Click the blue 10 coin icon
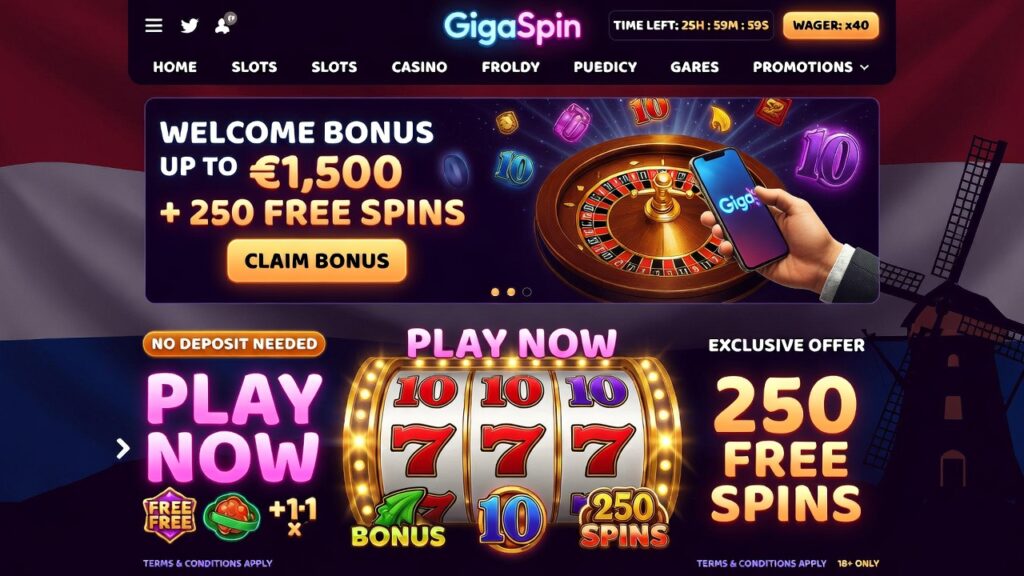The width and height of the screenshot is (1024, 576). (x=511, y=520)
